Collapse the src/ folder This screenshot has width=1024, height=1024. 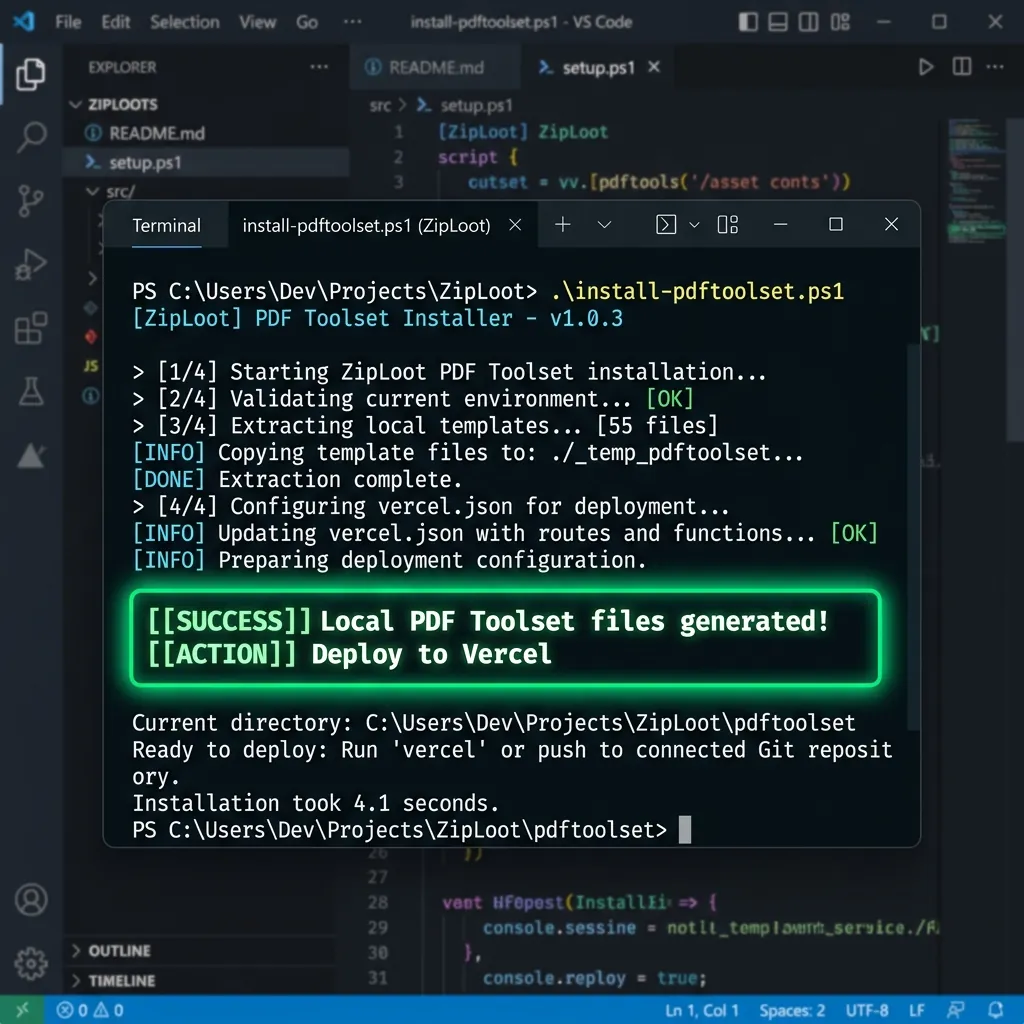pyautogui.click(x=112, y=191)
